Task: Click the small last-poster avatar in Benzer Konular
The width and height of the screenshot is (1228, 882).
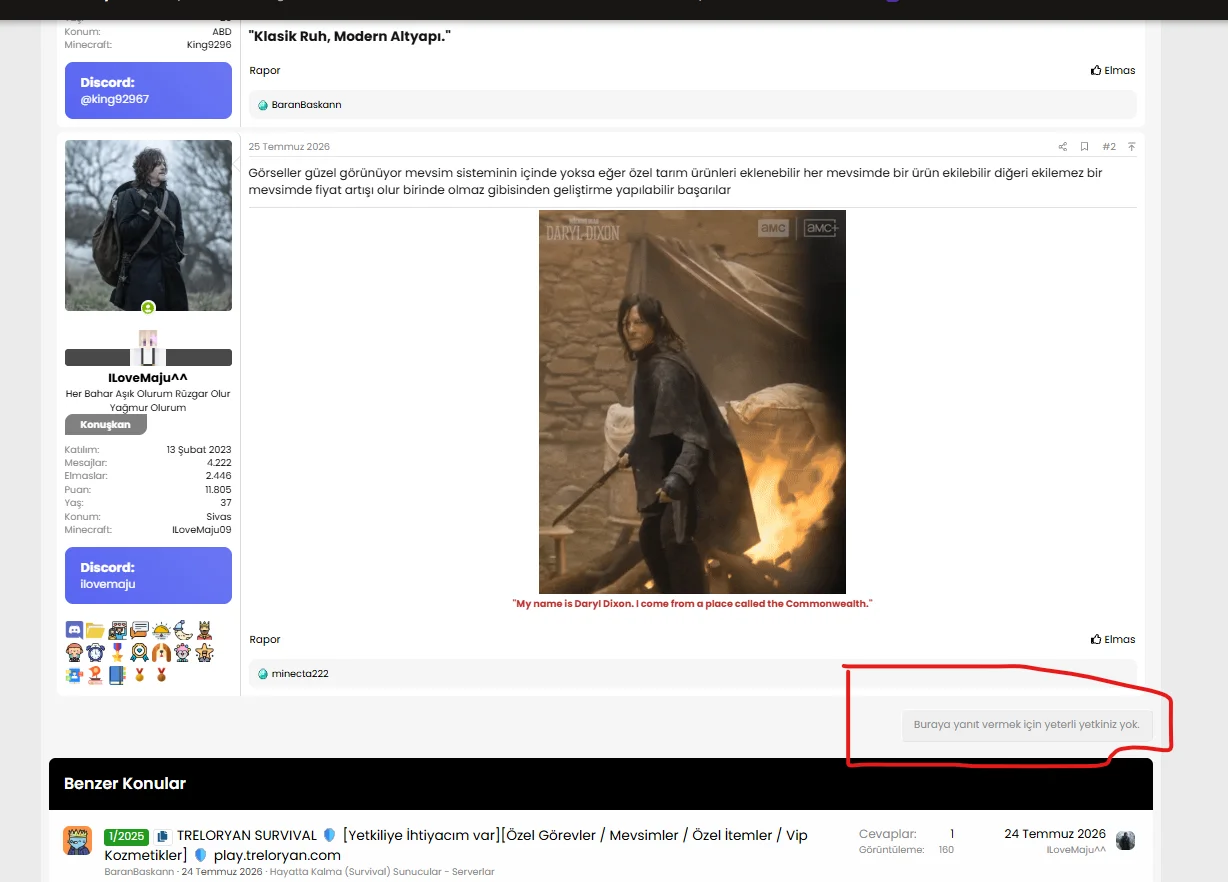Action: pyautogui.click(x=1126, y=840)
